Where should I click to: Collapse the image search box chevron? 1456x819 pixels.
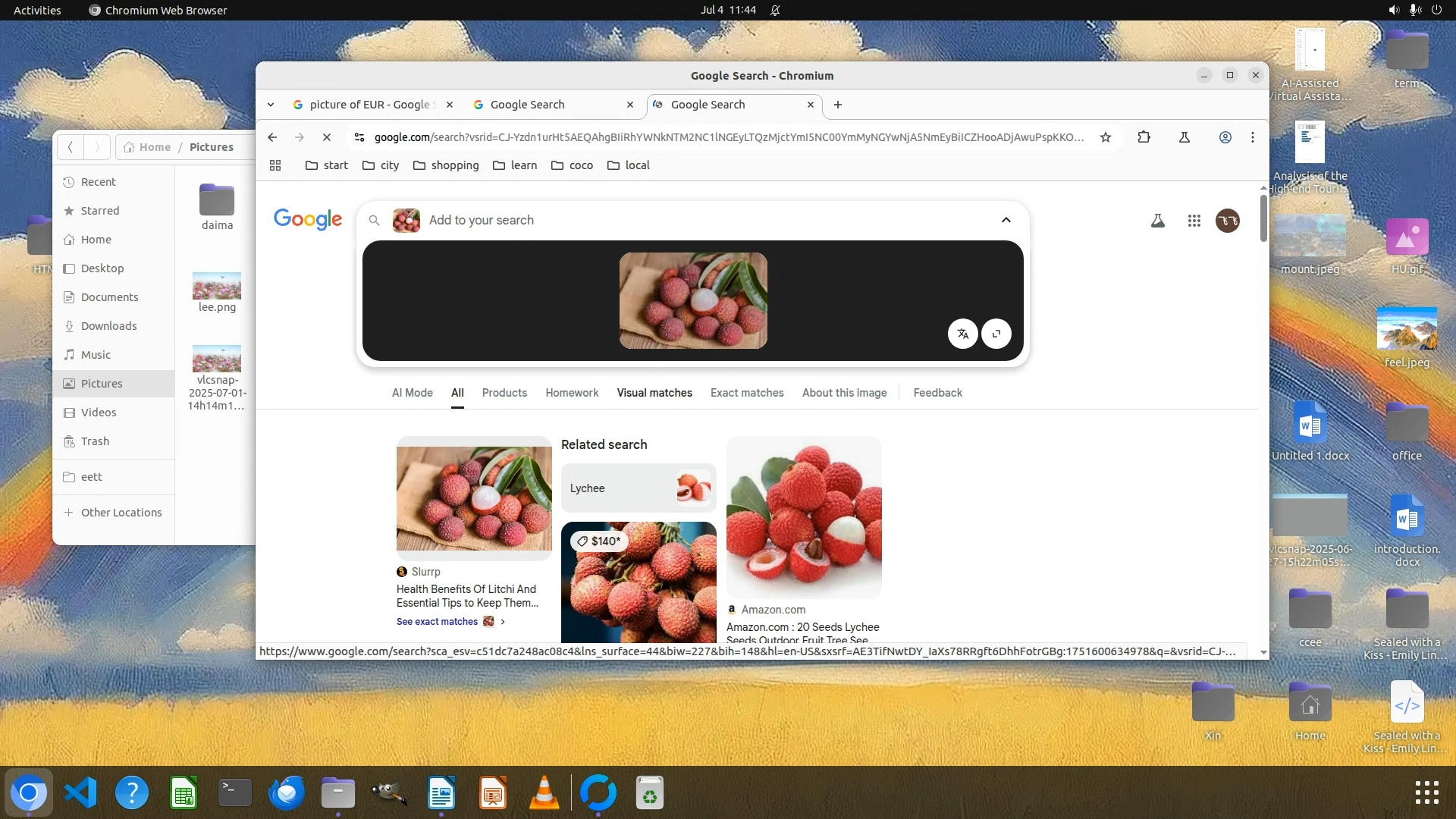tap(1006, 220)
